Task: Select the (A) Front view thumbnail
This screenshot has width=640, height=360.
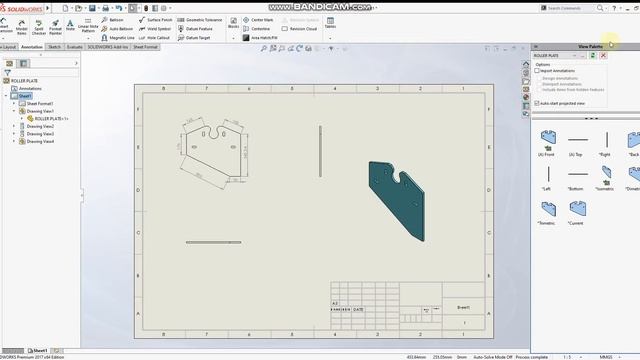Action: (x=548, y=138)
